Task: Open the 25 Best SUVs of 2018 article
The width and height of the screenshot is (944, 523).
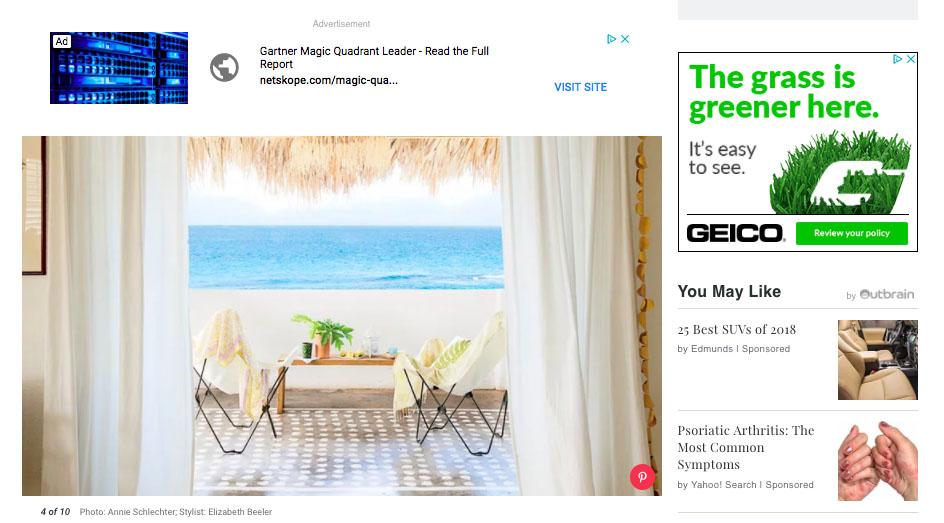Action: coord(736,330)
